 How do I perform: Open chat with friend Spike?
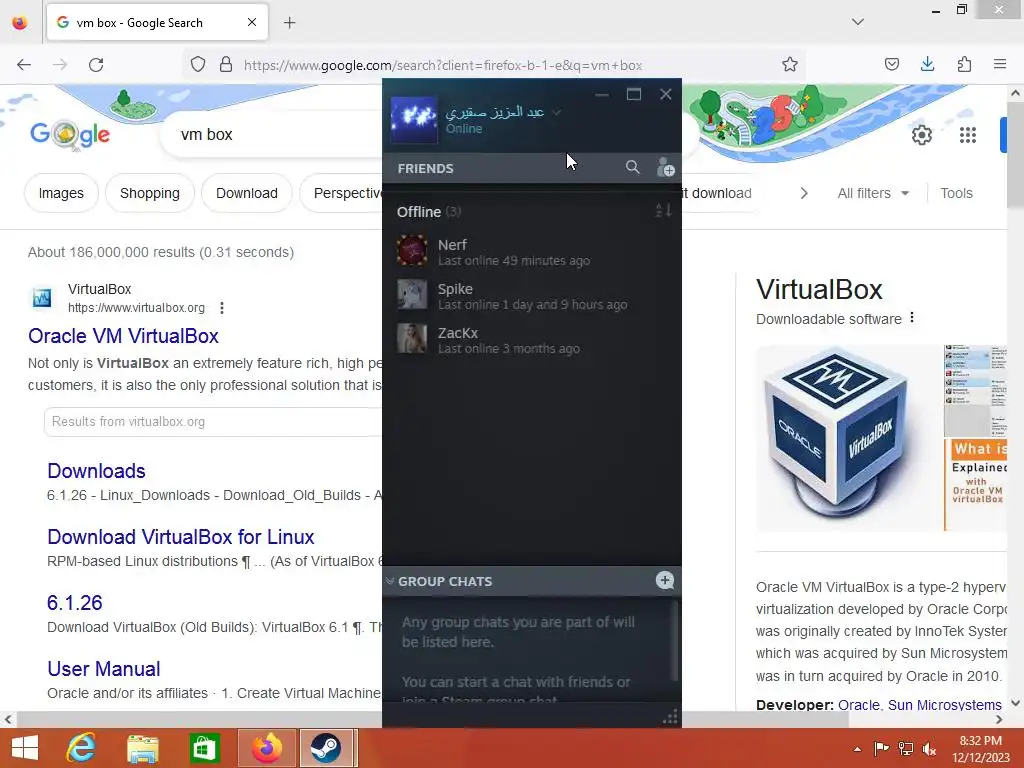coord(532,295)
